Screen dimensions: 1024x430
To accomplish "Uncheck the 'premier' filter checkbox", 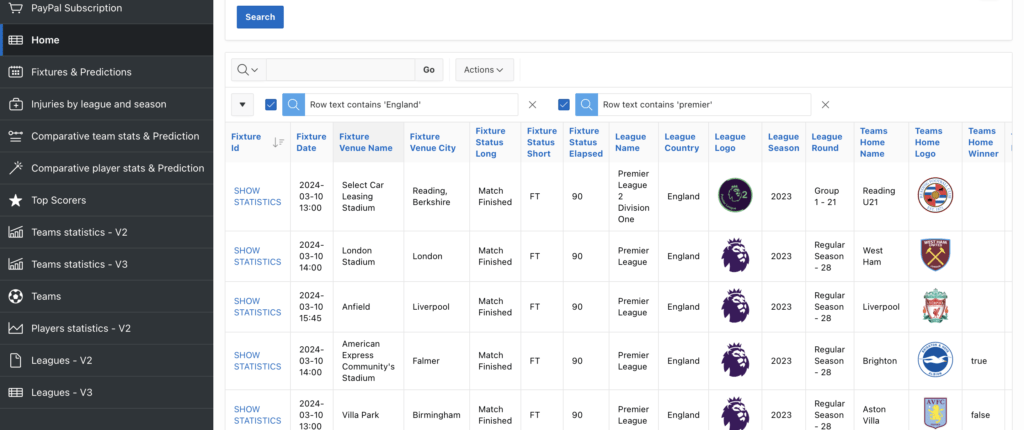I will click(x=564, y=104).
